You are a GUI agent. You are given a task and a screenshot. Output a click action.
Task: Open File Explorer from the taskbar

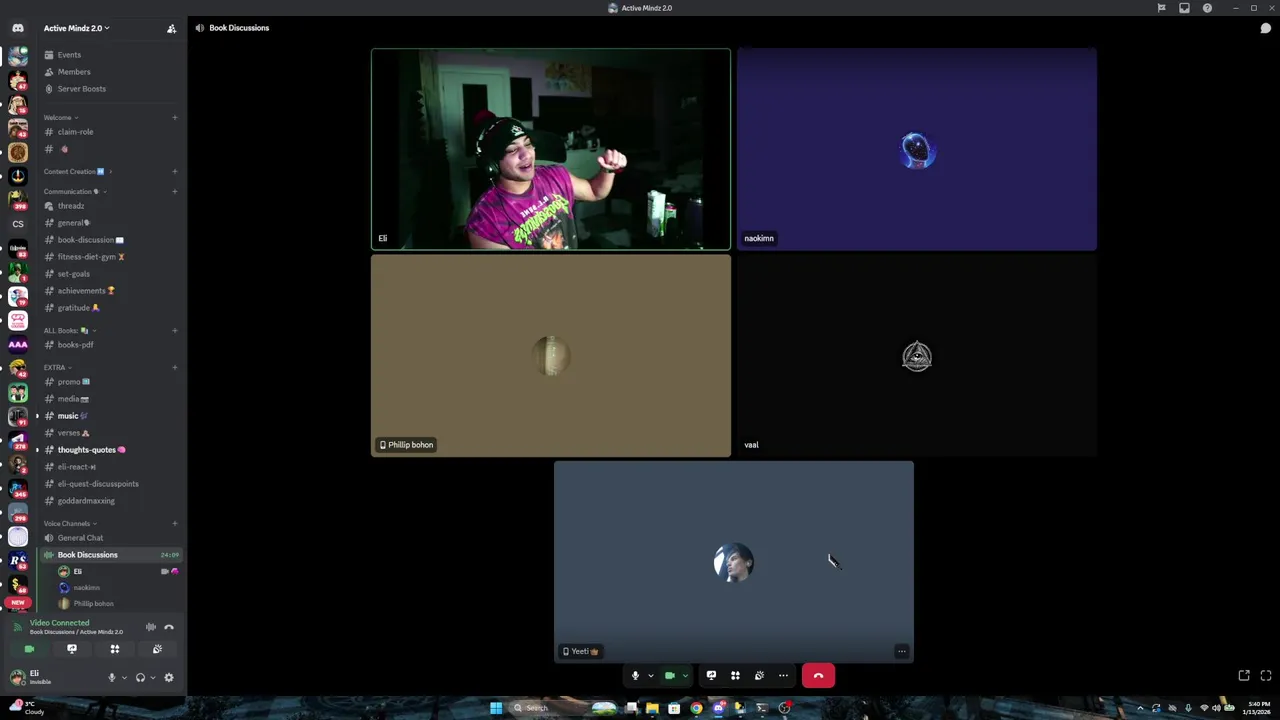click(652, 708)
